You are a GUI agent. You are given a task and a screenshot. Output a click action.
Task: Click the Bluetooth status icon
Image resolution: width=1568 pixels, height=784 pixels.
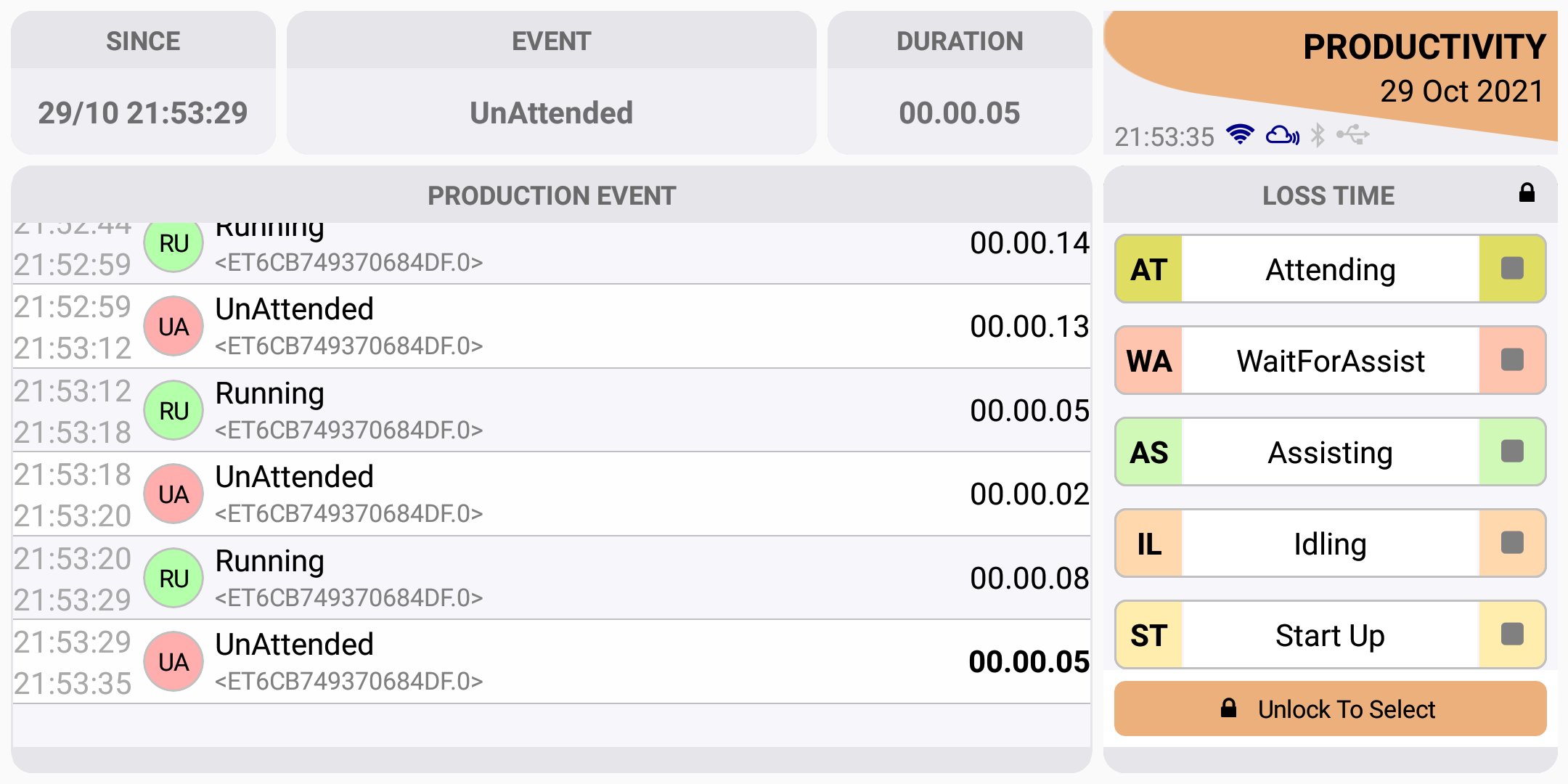point(1318,135)
